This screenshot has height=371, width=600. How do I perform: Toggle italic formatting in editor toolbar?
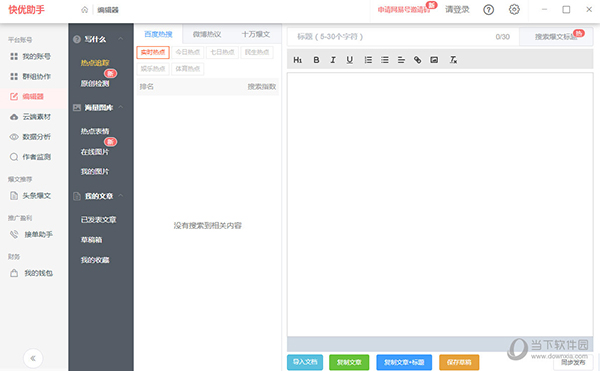333,60
